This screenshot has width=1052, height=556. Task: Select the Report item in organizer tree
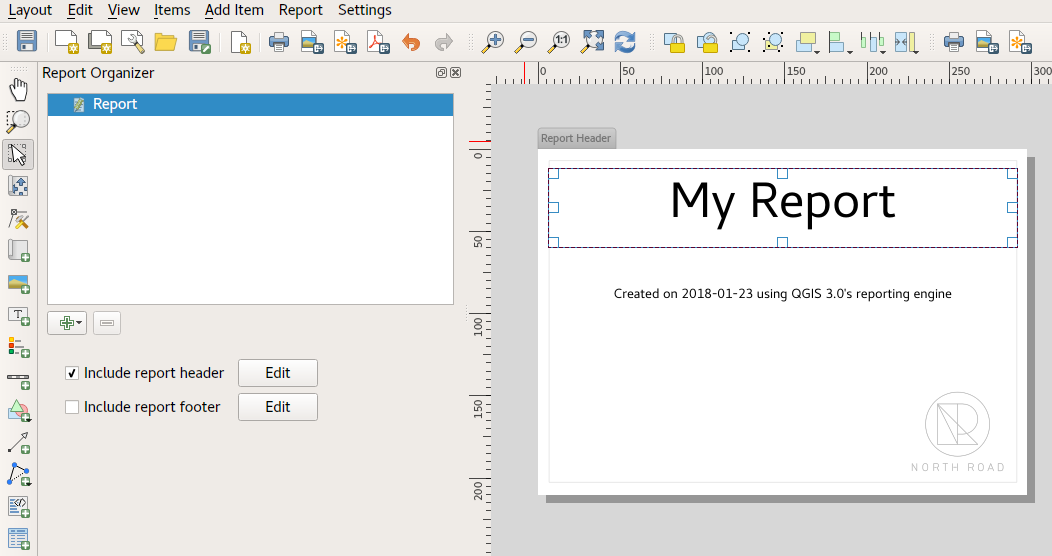click(115, 104)
